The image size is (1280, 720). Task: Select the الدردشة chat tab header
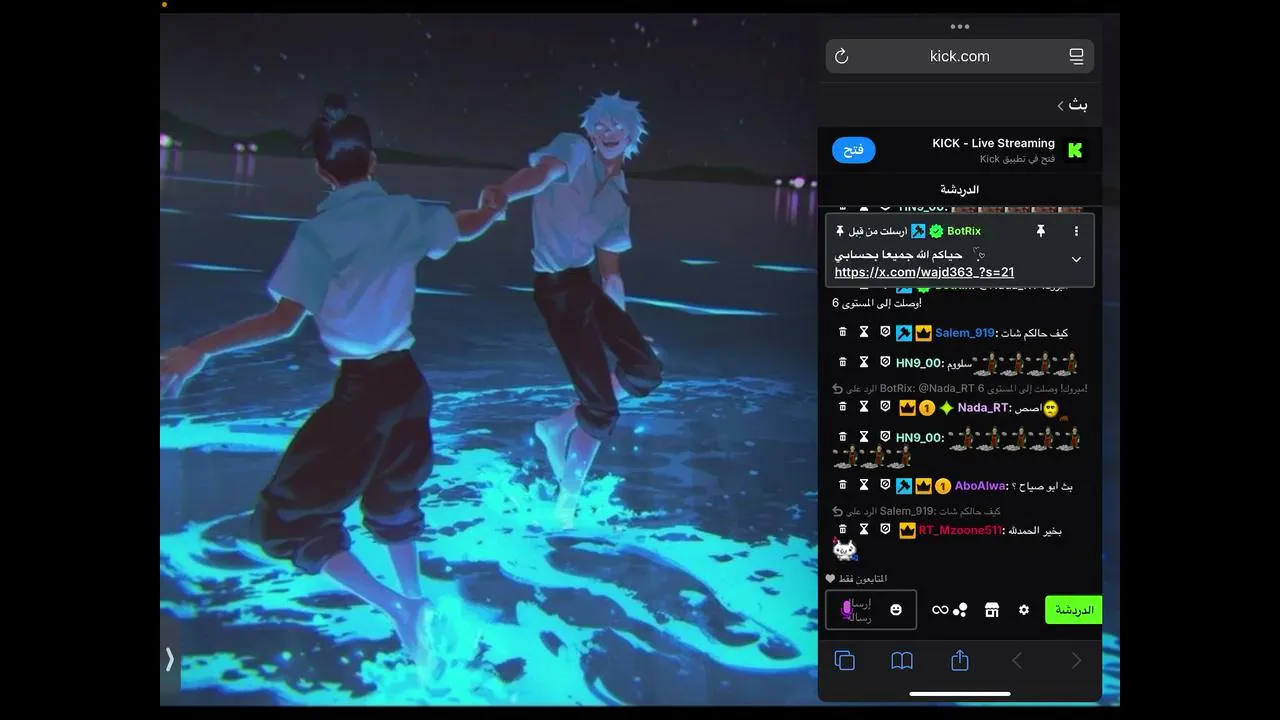click(960, 189)
